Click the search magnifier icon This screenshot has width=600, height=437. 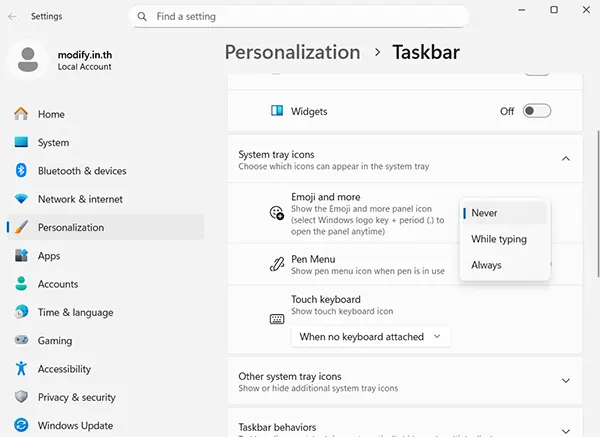(x=142, y=16)
